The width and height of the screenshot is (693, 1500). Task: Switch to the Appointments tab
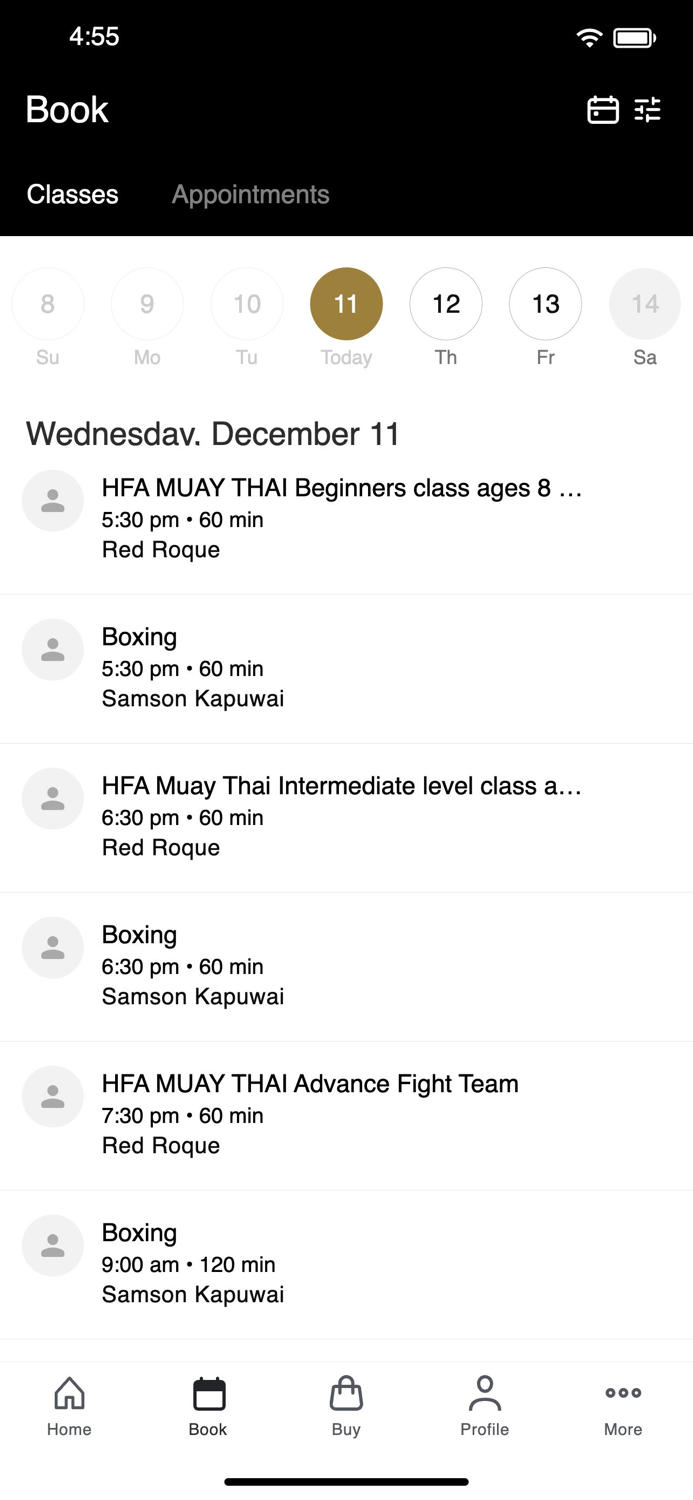click(250, 194)
